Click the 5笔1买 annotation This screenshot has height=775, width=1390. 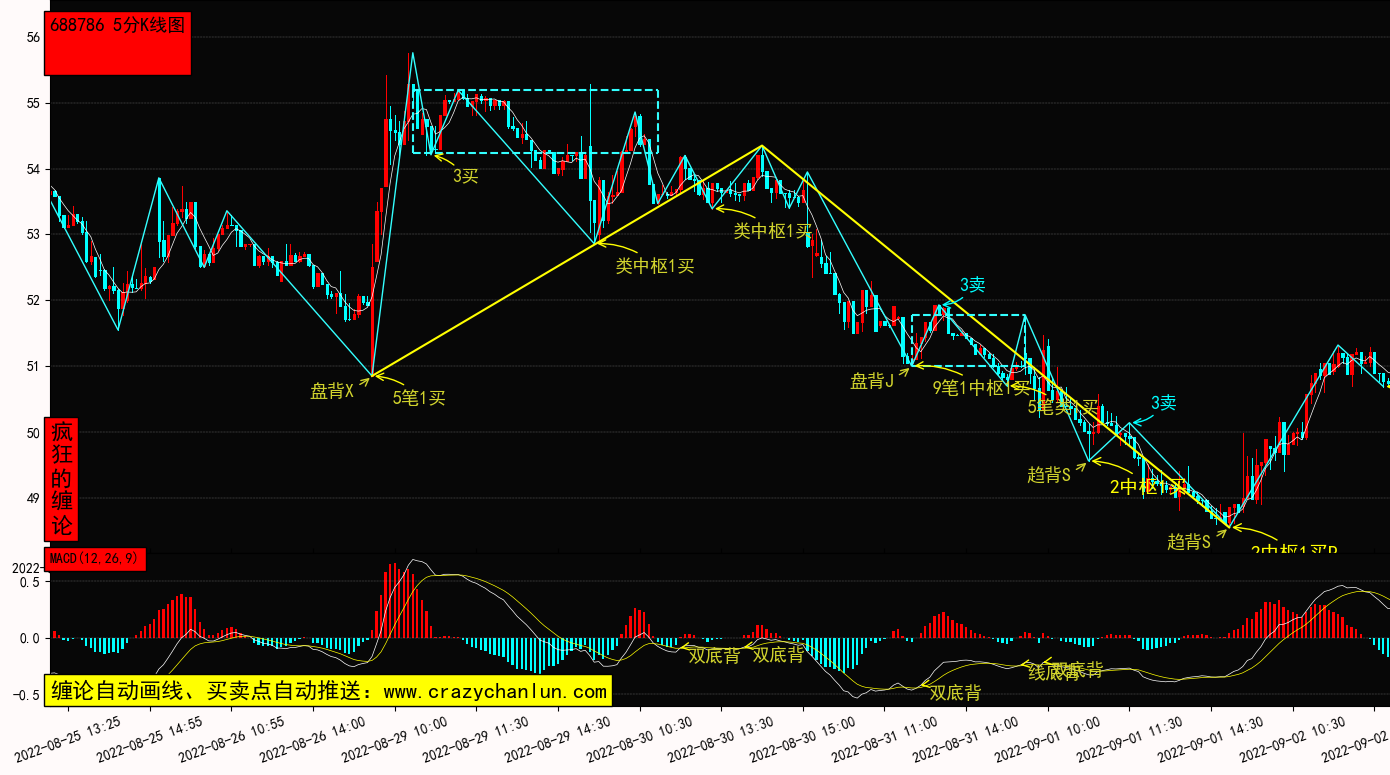click(419, 398)
